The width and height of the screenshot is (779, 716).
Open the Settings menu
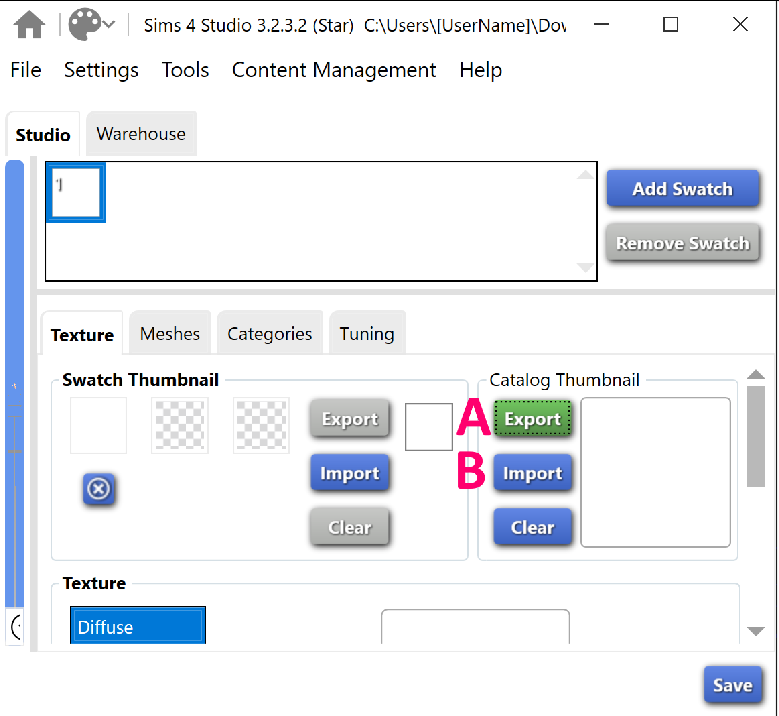[x=101, y=70]
